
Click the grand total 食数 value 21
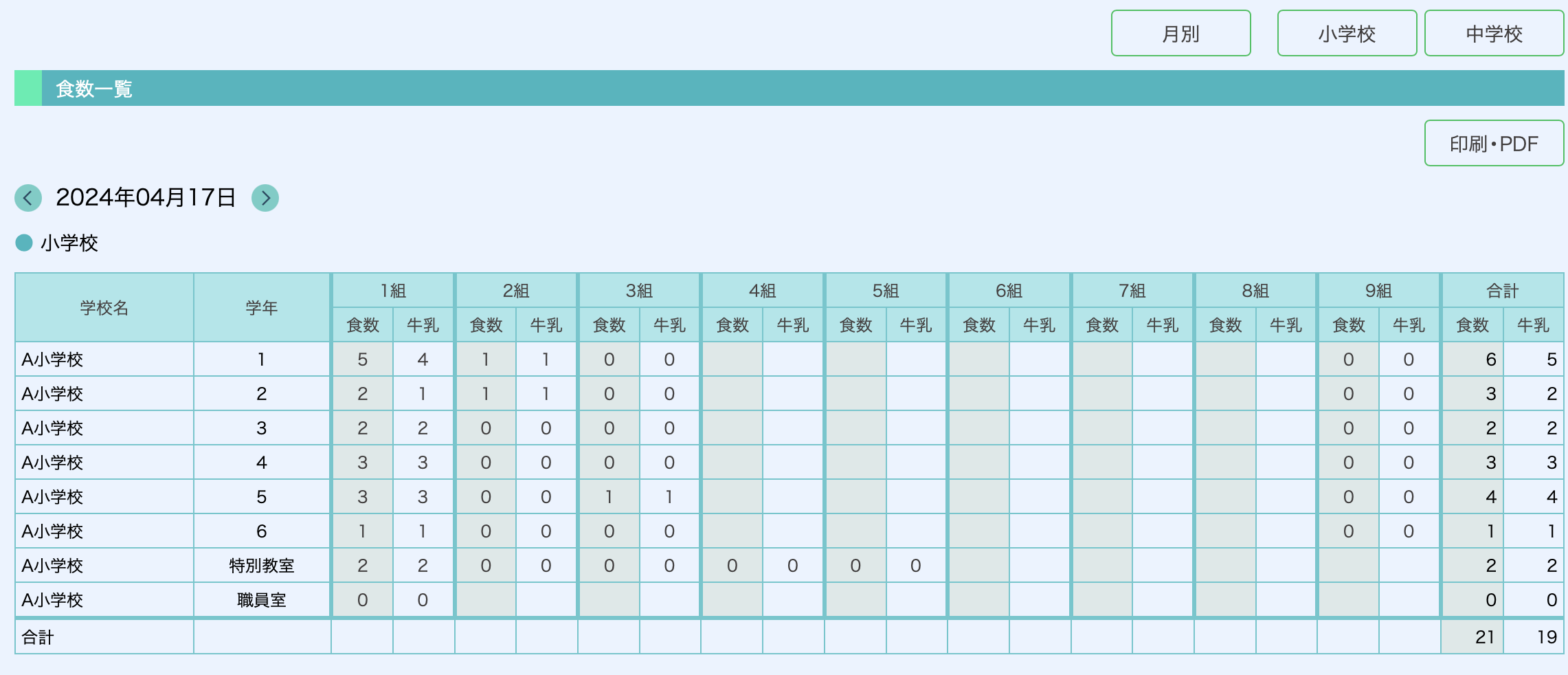click(1484, 637)
